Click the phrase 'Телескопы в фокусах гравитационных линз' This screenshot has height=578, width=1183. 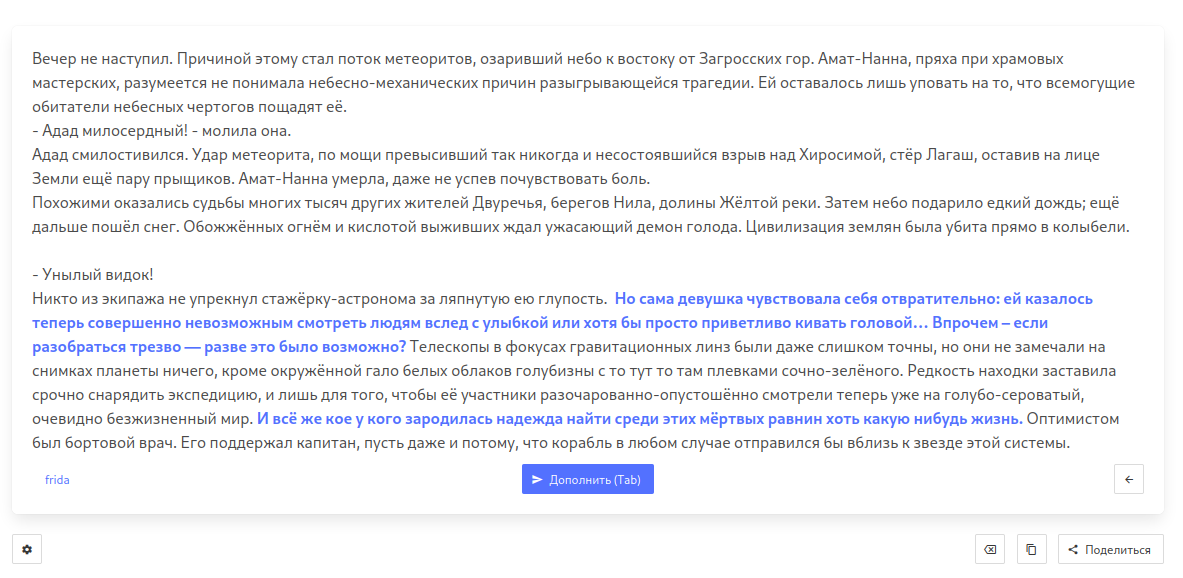tap(560, 347)
